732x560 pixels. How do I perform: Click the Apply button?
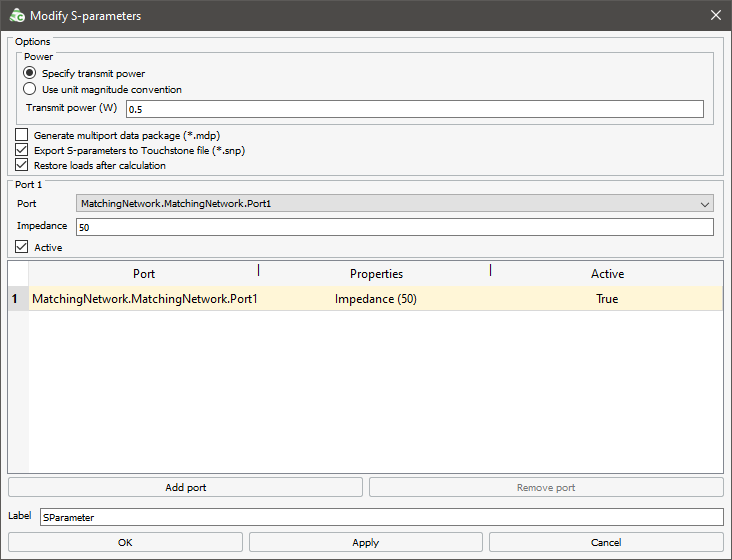(366, 542)
